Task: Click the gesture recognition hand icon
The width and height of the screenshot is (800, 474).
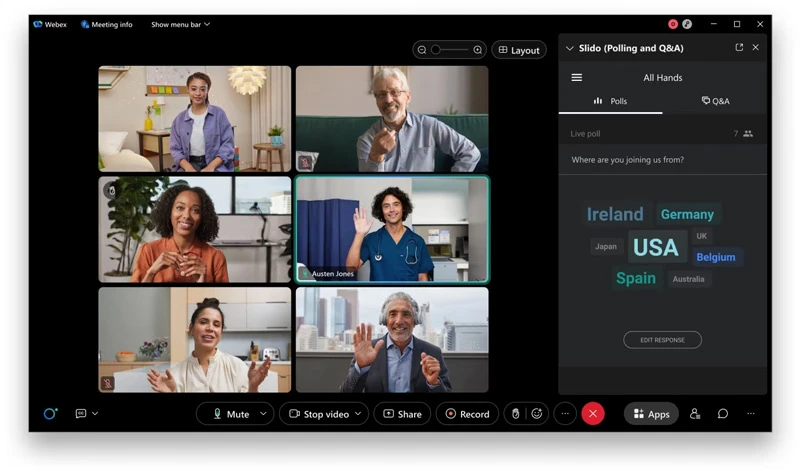Action: click(516, 414)
